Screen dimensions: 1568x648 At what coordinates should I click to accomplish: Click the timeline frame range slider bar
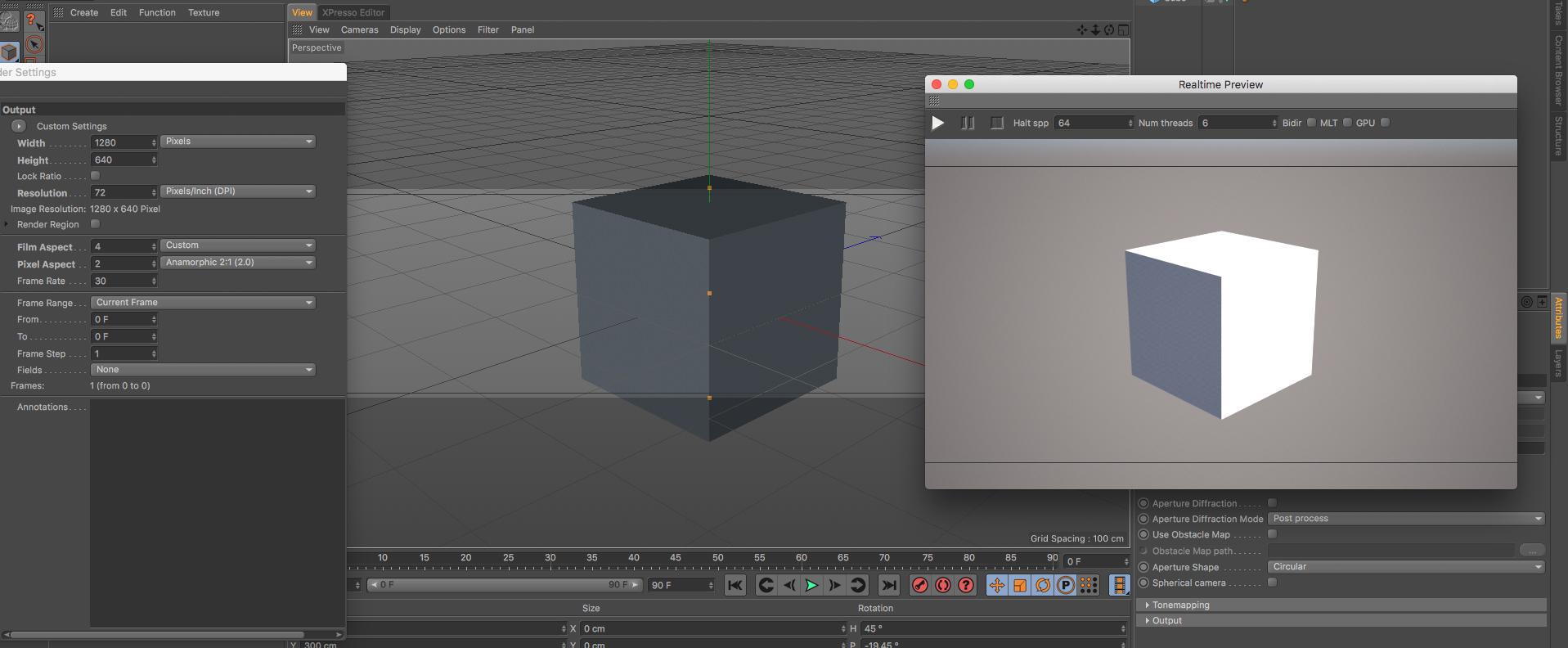point(503,585)
